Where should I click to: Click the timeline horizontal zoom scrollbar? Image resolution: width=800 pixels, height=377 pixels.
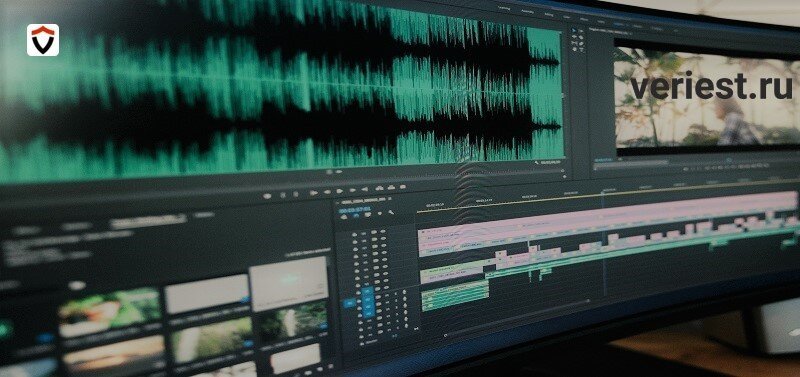(x=516, y=318)
